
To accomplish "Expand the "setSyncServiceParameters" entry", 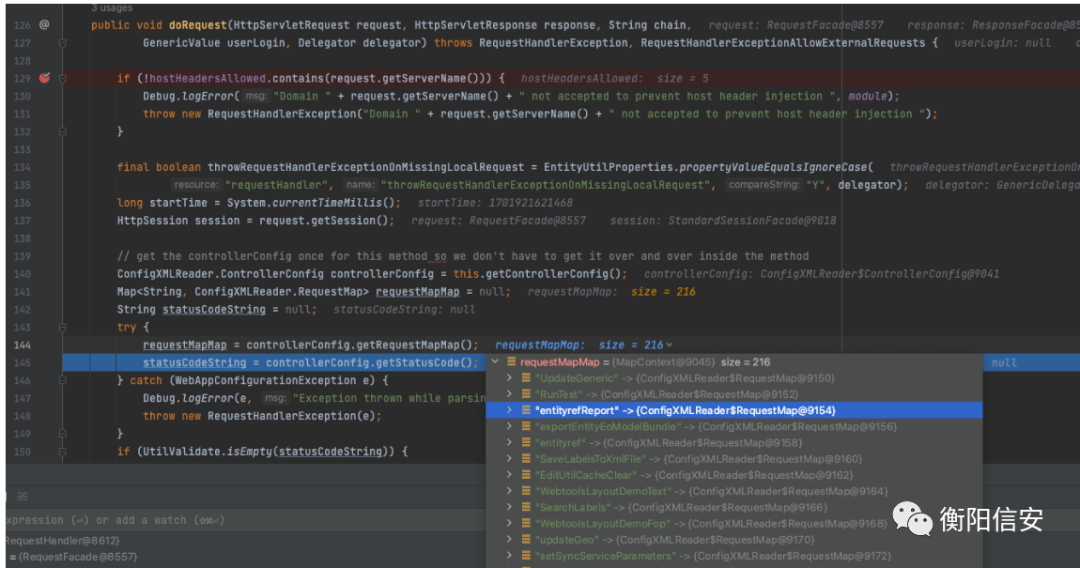I will (509, 556).
